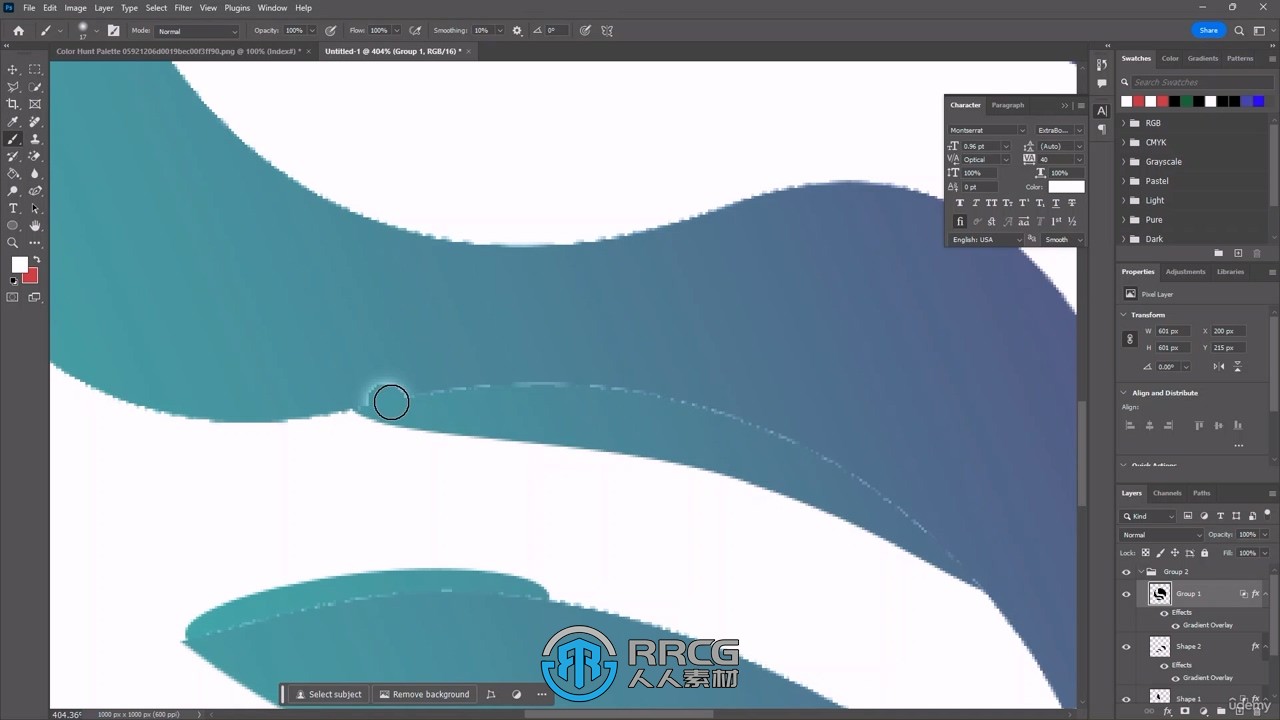Viewport: 1280px width, 720px height.
Task: Click the Character text color swatch
Action: coord(1066,187)
